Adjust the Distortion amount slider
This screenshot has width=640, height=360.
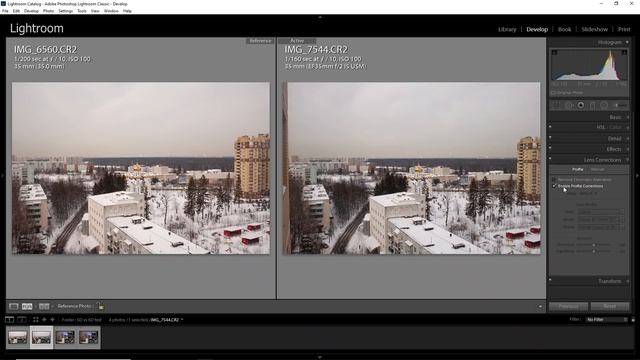click(593, 245)
